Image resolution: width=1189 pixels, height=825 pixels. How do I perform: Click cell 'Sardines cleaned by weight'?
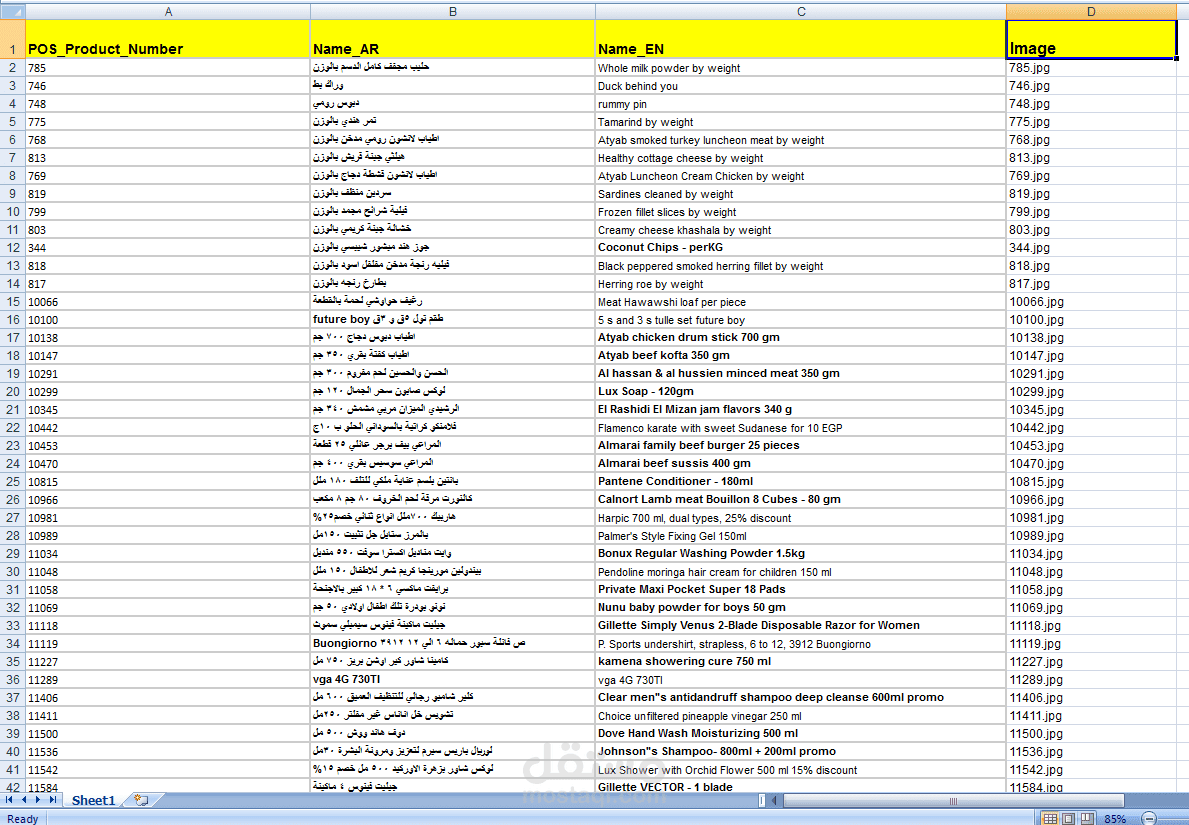801,194
